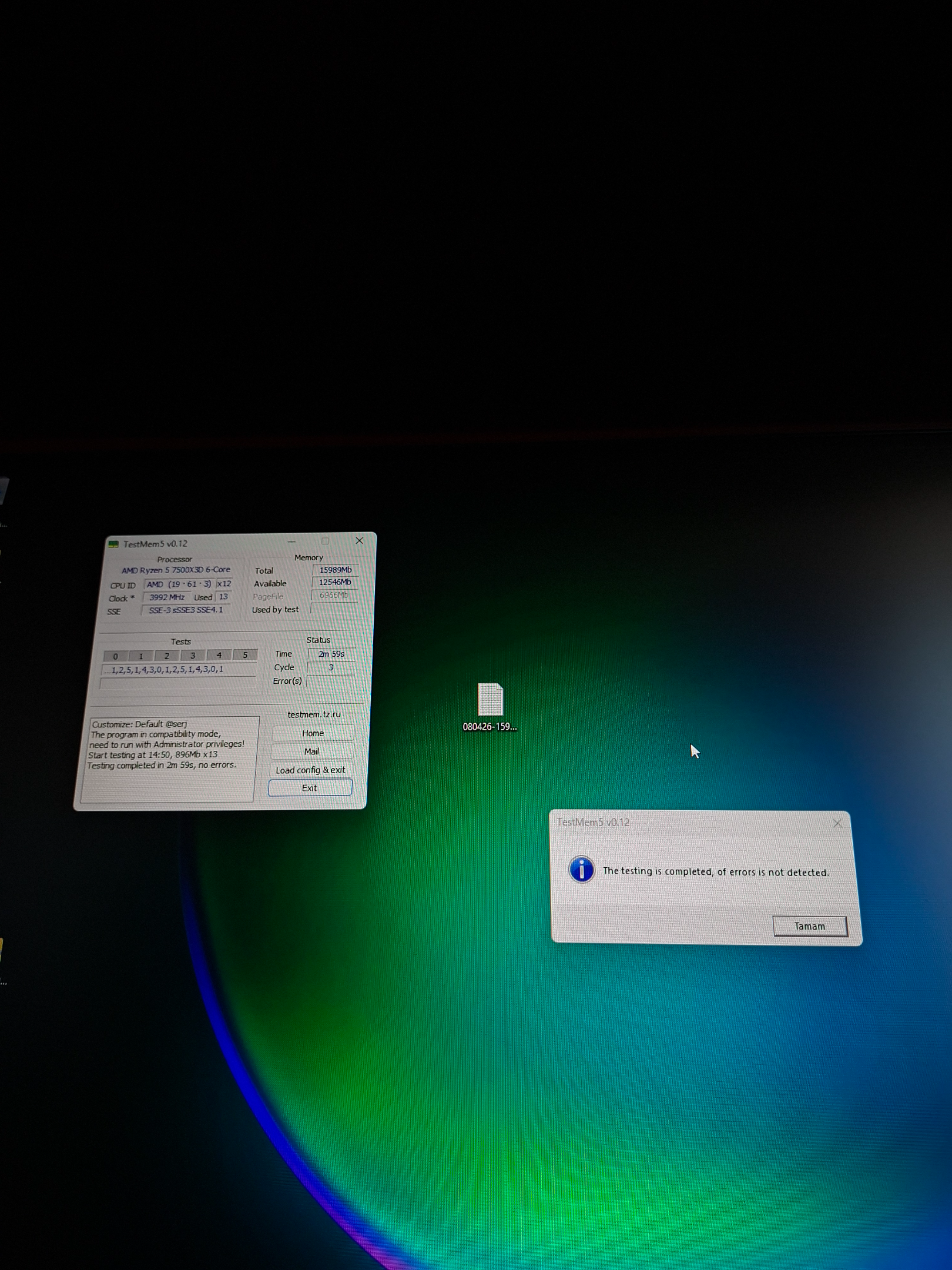Click test box 0 in the Tests row
The height and width of the screenshot is (1270, 952).
tap(116, 656)
